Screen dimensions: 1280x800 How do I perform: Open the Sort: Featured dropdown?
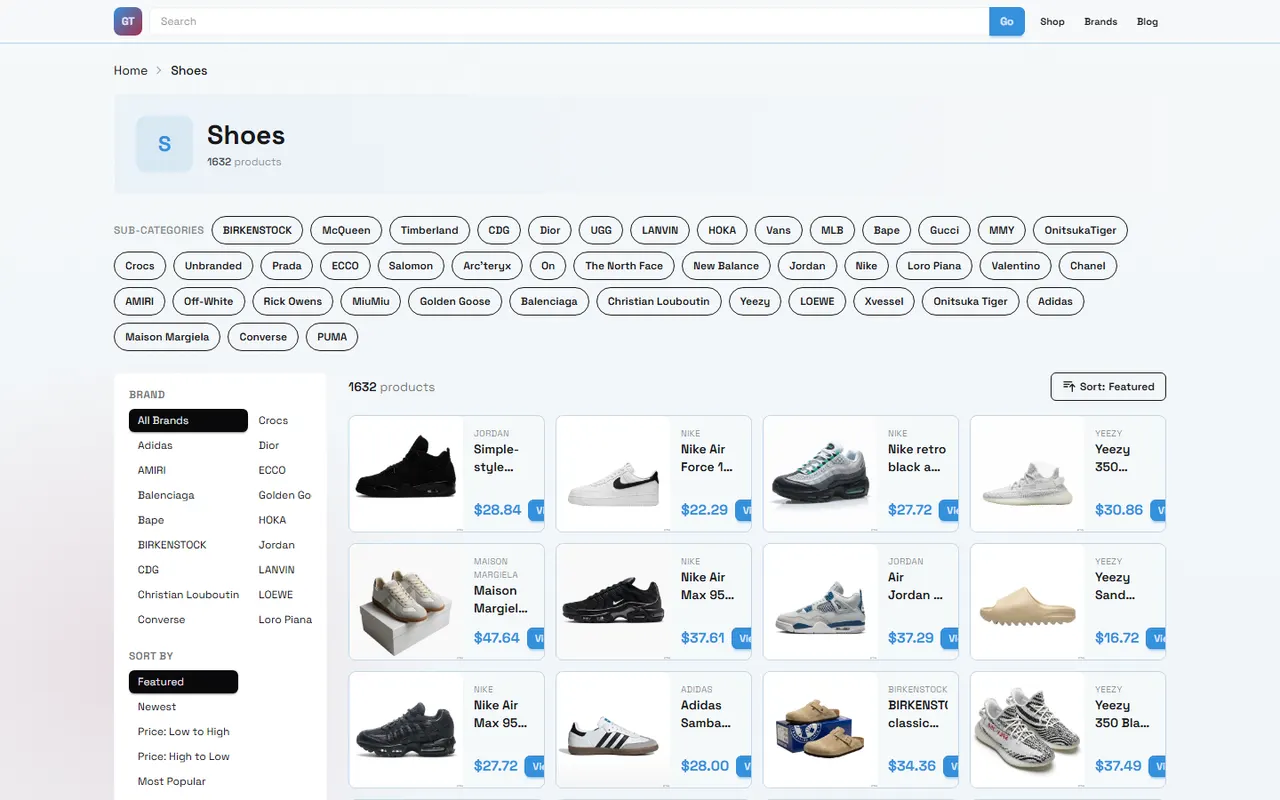point(1108,387)
